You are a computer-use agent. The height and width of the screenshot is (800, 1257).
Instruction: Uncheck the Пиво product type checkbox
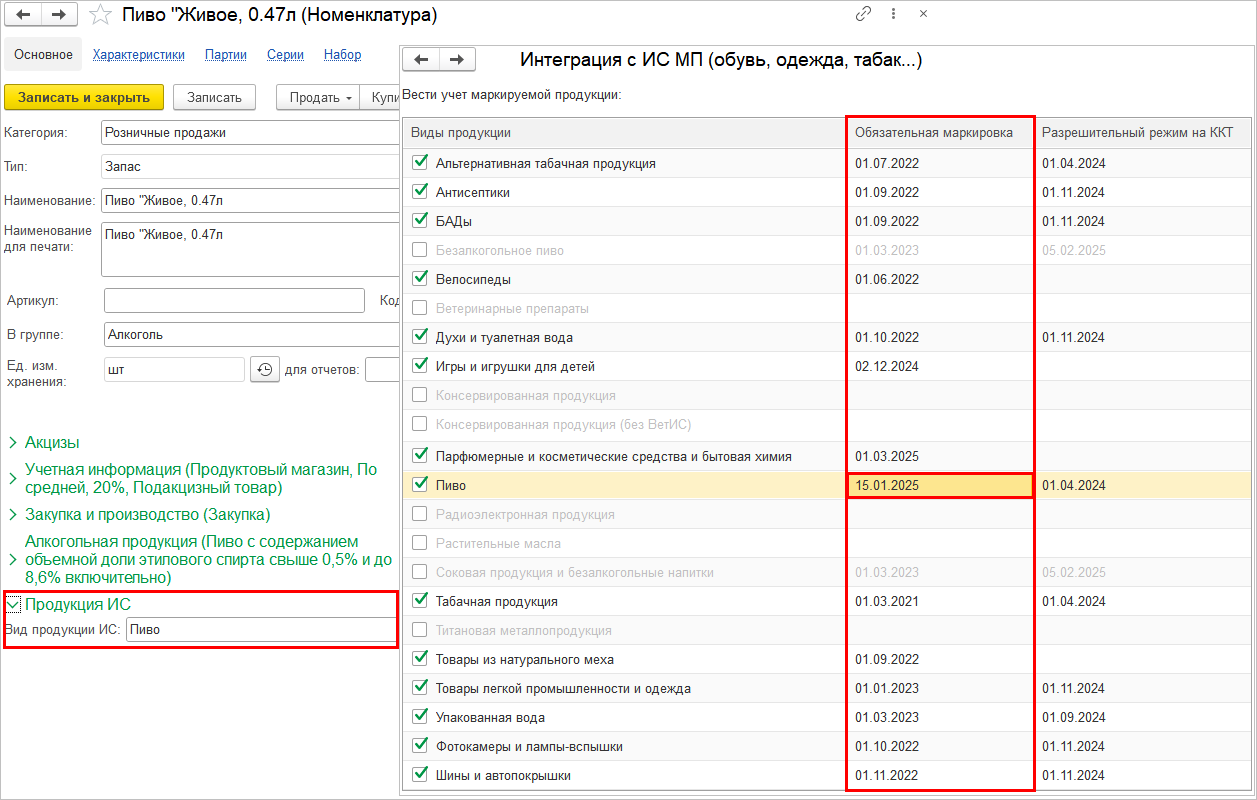(420, 485)
